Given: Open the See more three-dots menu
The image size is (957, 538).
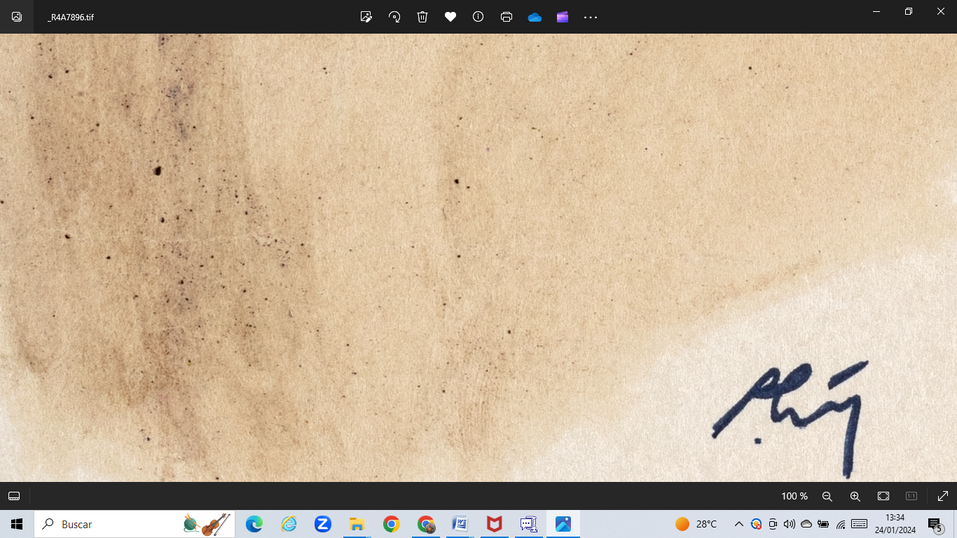Looking at the screenshot, I should pos(590,17).
